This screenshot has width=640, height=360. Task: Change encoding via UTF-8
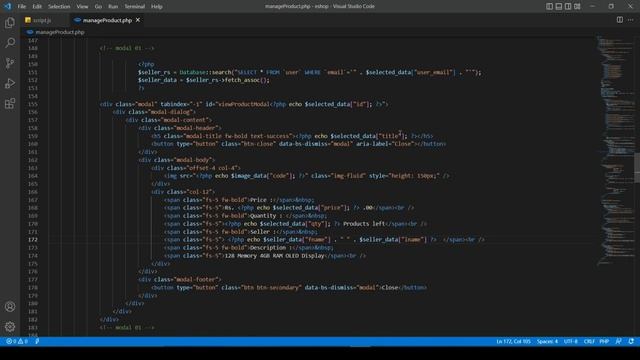pos(571,341)
